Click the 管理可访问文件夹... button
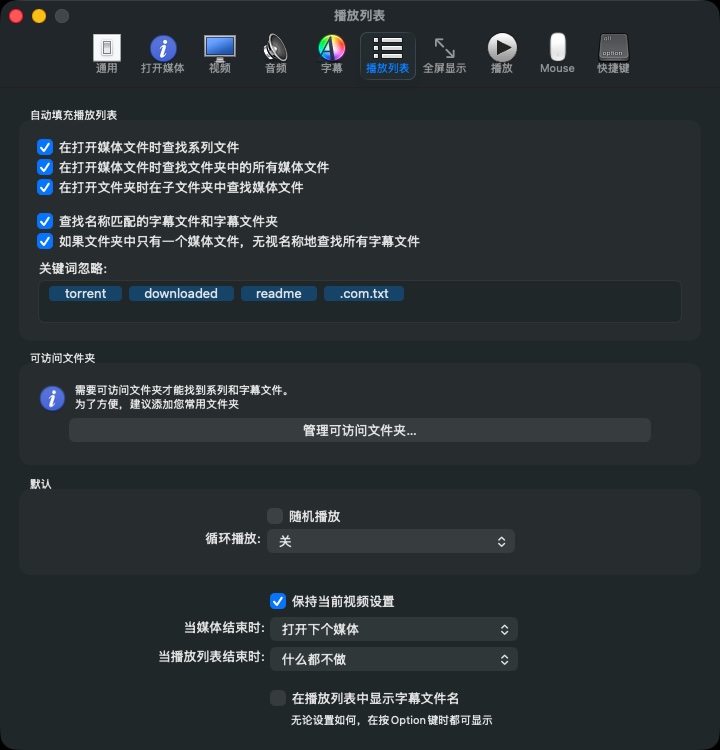This screenshot has width=720, height=750. [x=359, y=430]
